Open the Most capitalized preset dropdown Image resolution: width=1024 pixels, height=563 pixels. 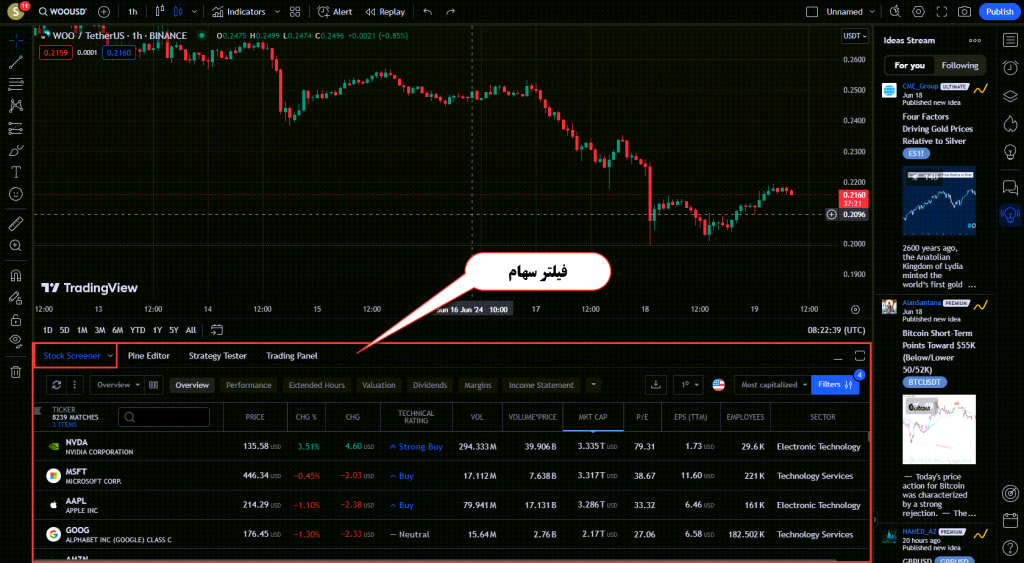773,385
